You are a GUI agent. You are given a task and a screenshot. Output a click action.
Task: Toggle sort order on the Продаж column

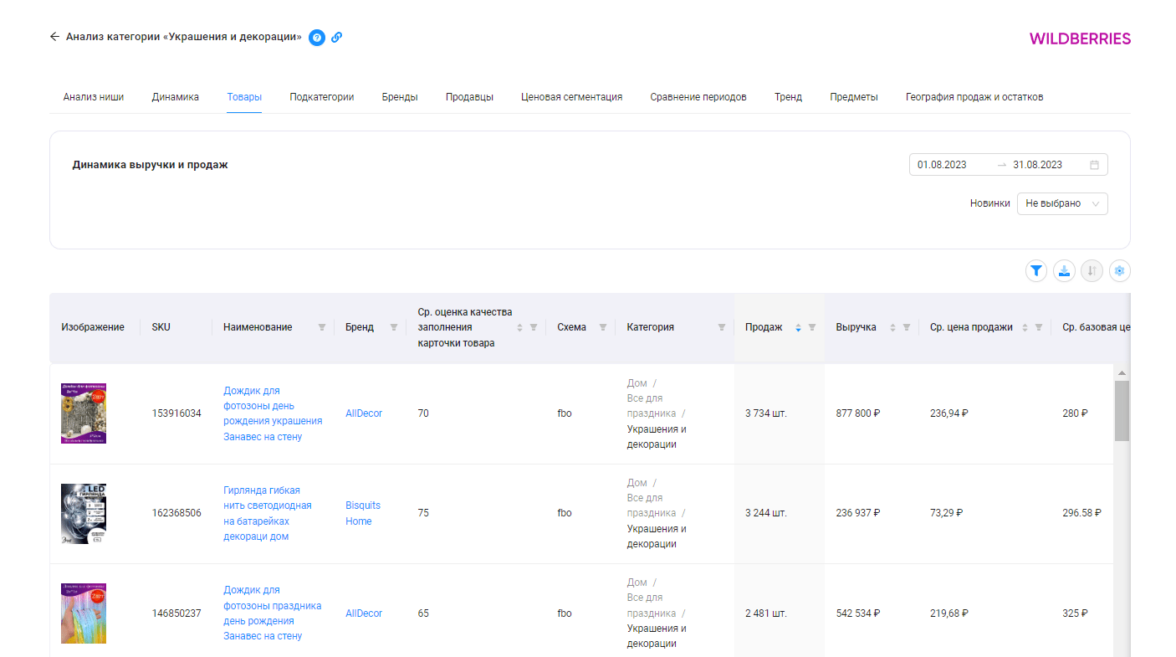(798, 327)
